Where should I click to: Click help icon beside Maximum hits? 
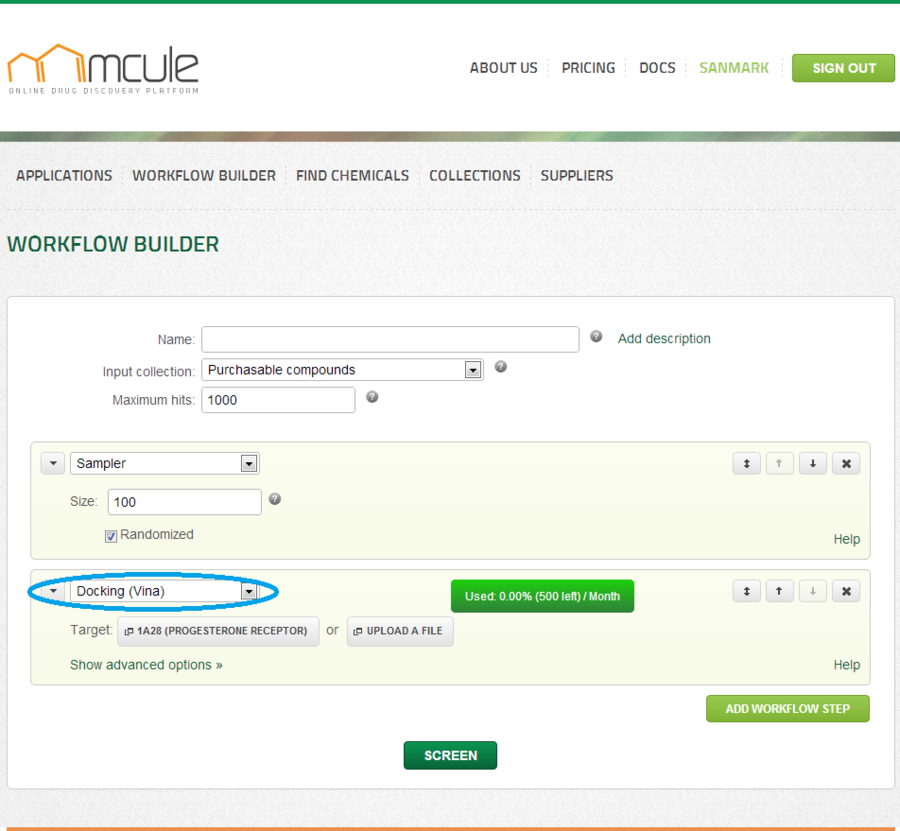point(372,397)
